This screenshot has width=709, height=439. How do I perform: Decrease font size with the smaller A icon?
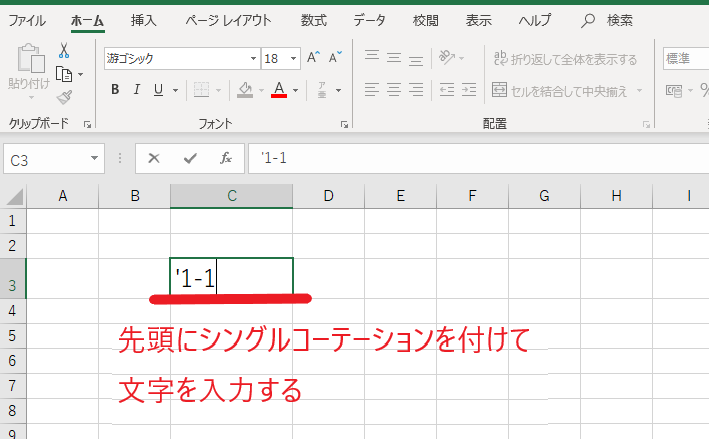pyautogui.click(x=335, y=57)
